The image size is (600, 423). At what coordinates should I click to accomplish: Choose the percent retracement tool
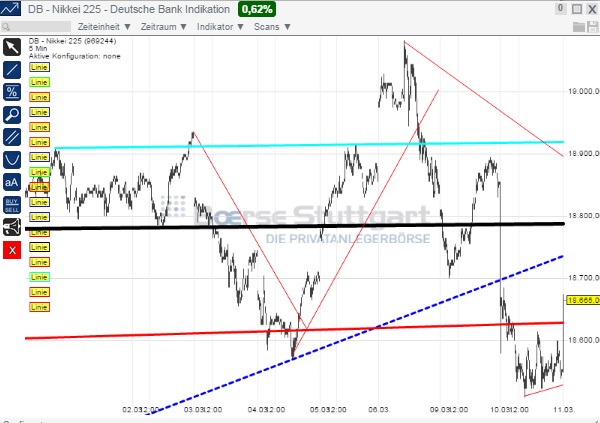coord(12,92)
